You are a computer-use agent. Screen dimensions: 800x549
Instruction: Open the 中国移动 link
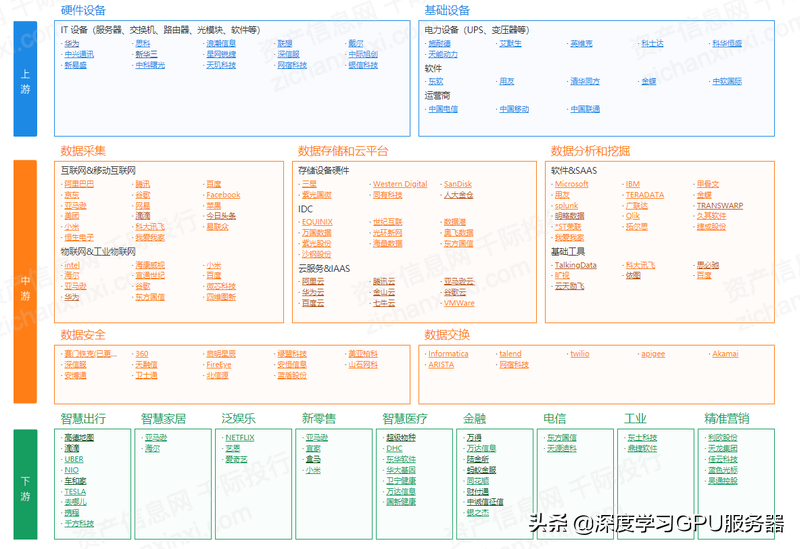pos(514,109)
